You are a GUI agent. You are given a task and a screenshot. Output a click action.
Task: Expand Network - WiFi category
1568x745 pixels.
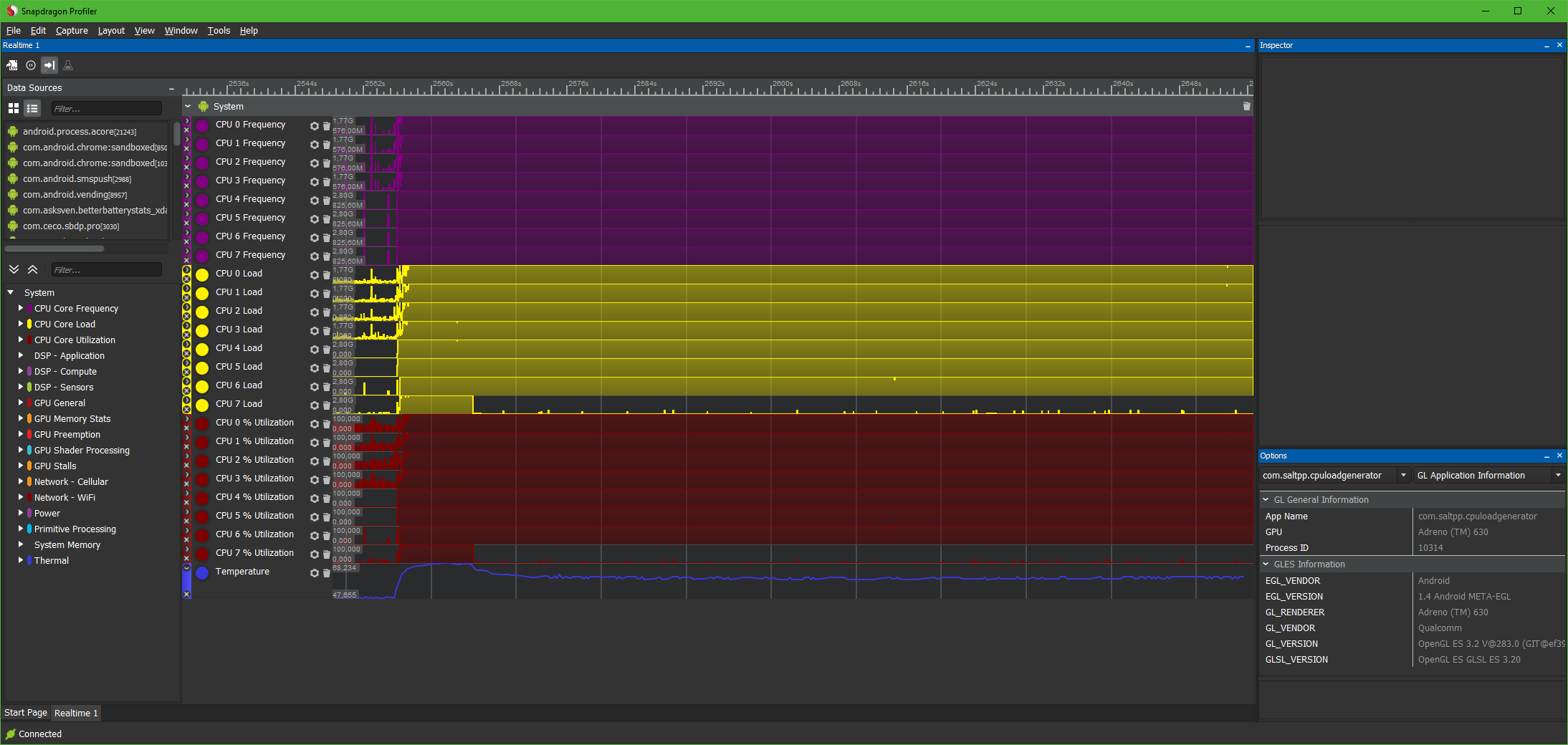[x=21, y=497]
